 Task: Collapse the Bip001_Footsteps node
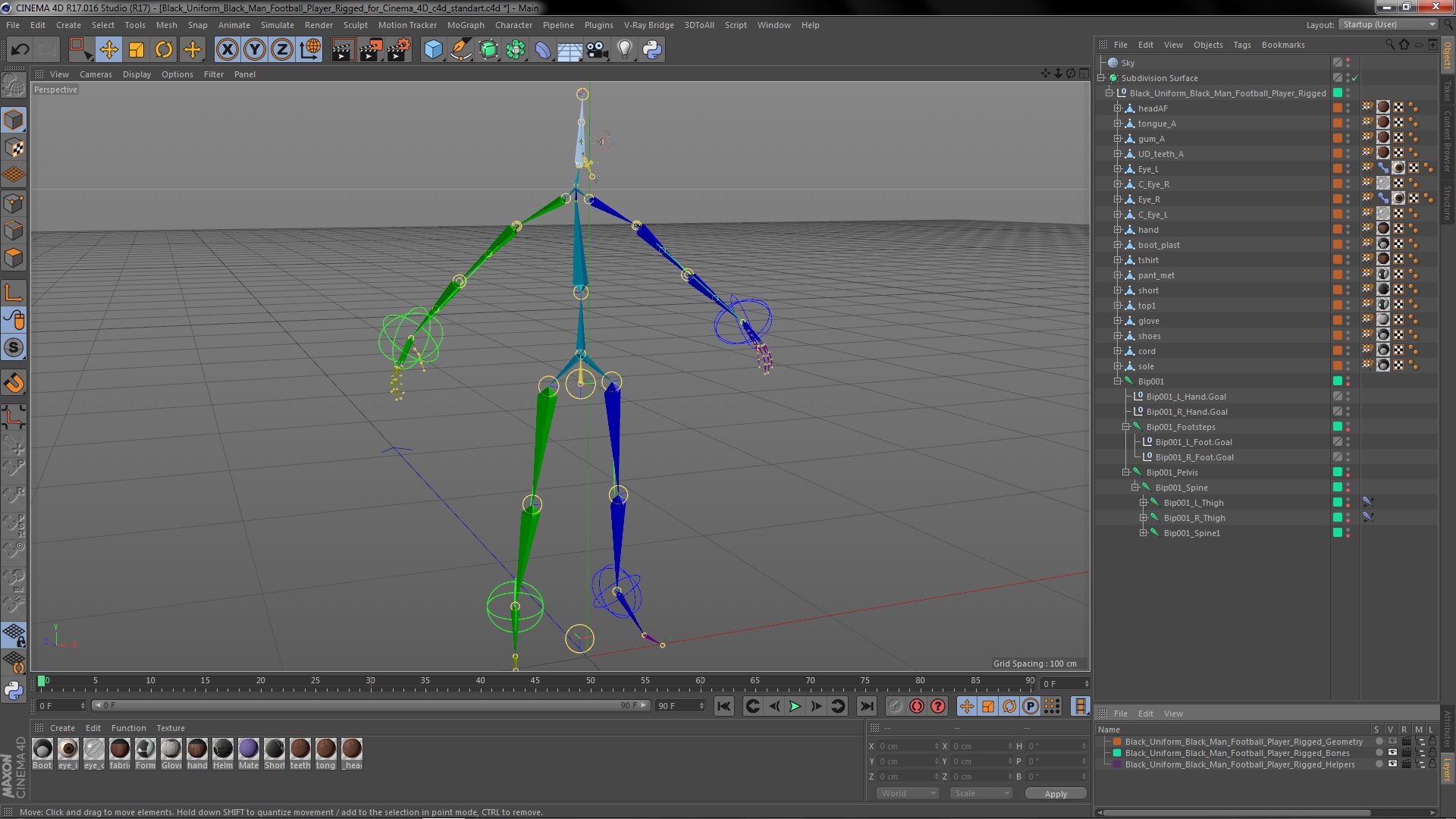pos(1126,427)
